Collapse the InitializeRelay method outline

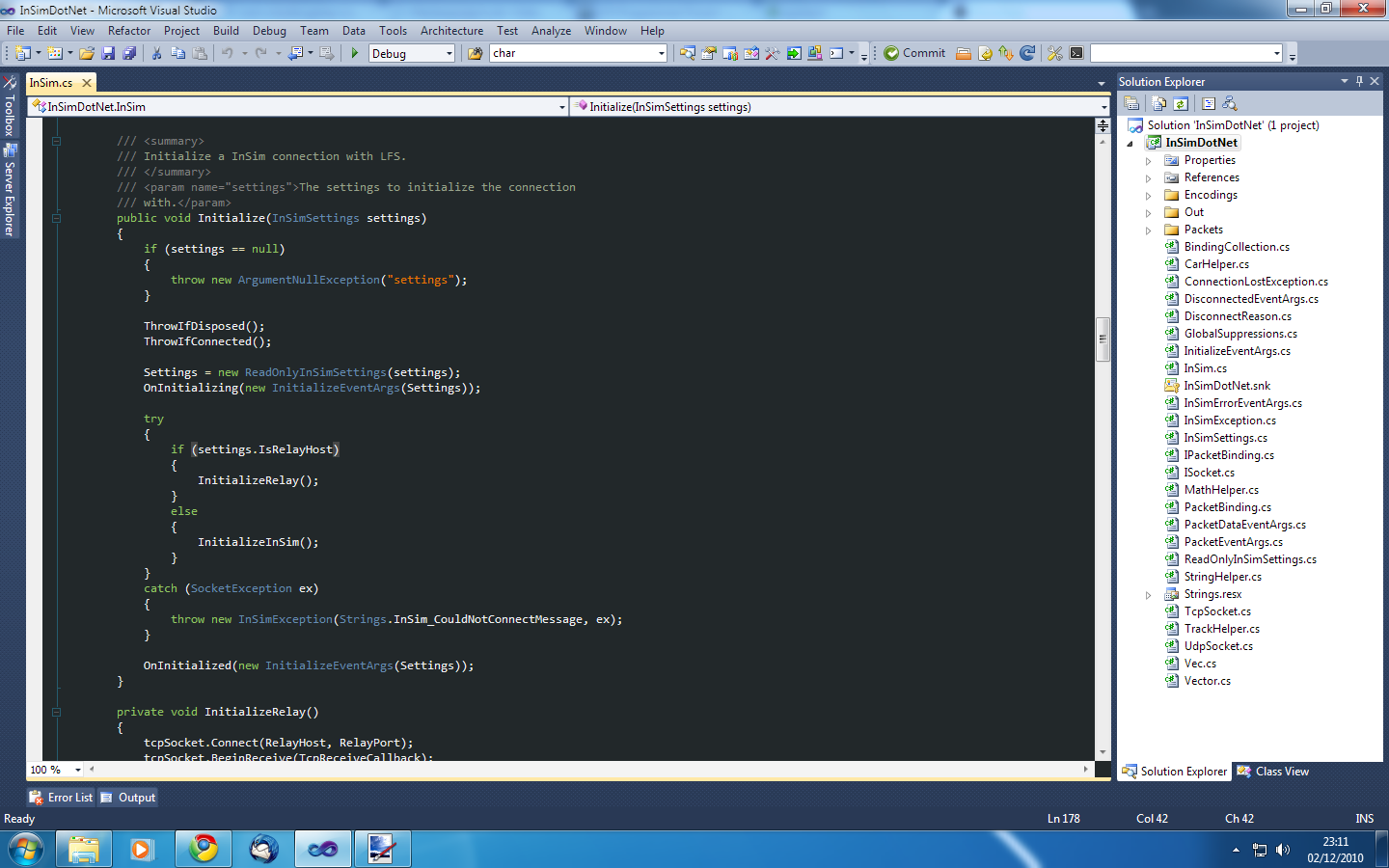[x=56, y=712]
